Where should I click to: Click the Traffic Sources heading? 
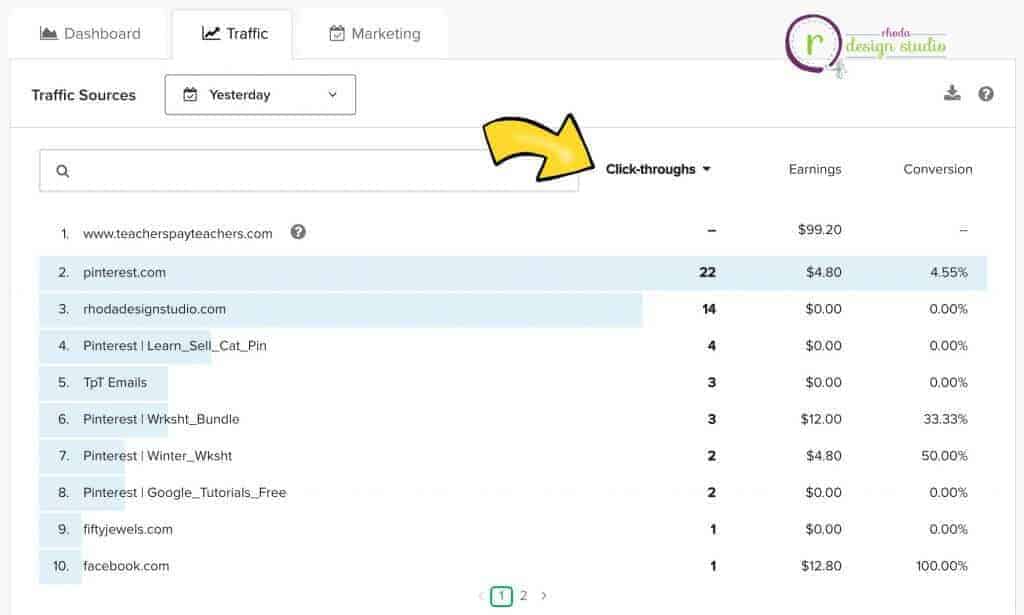(84, 95)
